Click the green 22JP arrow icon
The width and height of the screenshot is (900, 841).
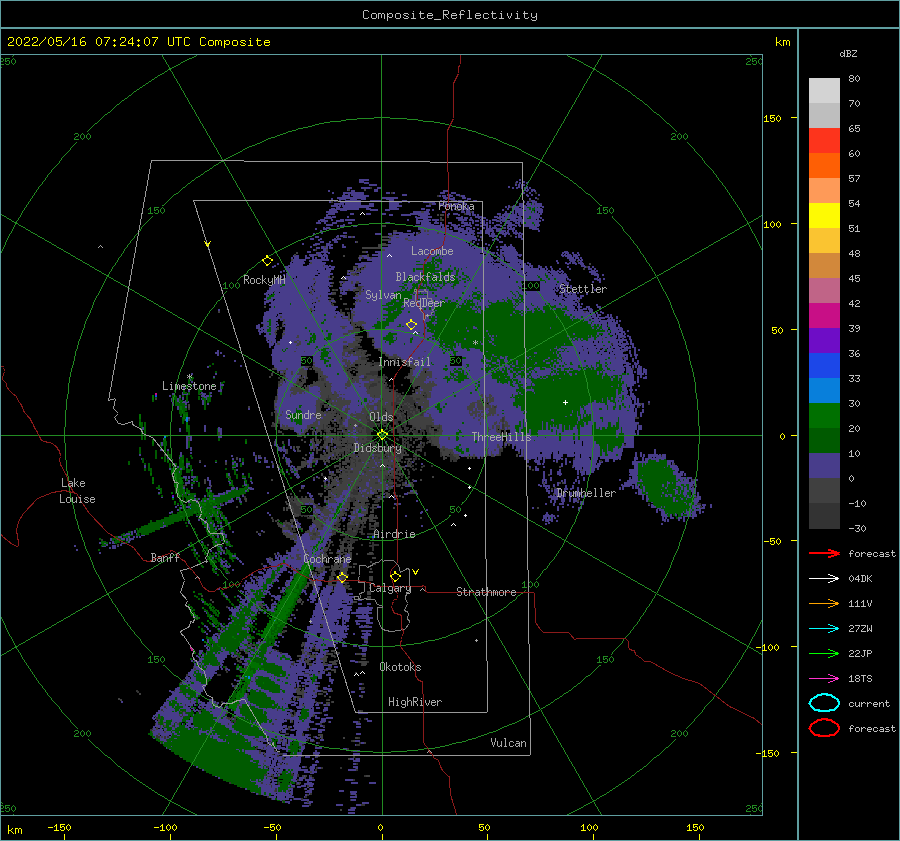pos(824,653)
